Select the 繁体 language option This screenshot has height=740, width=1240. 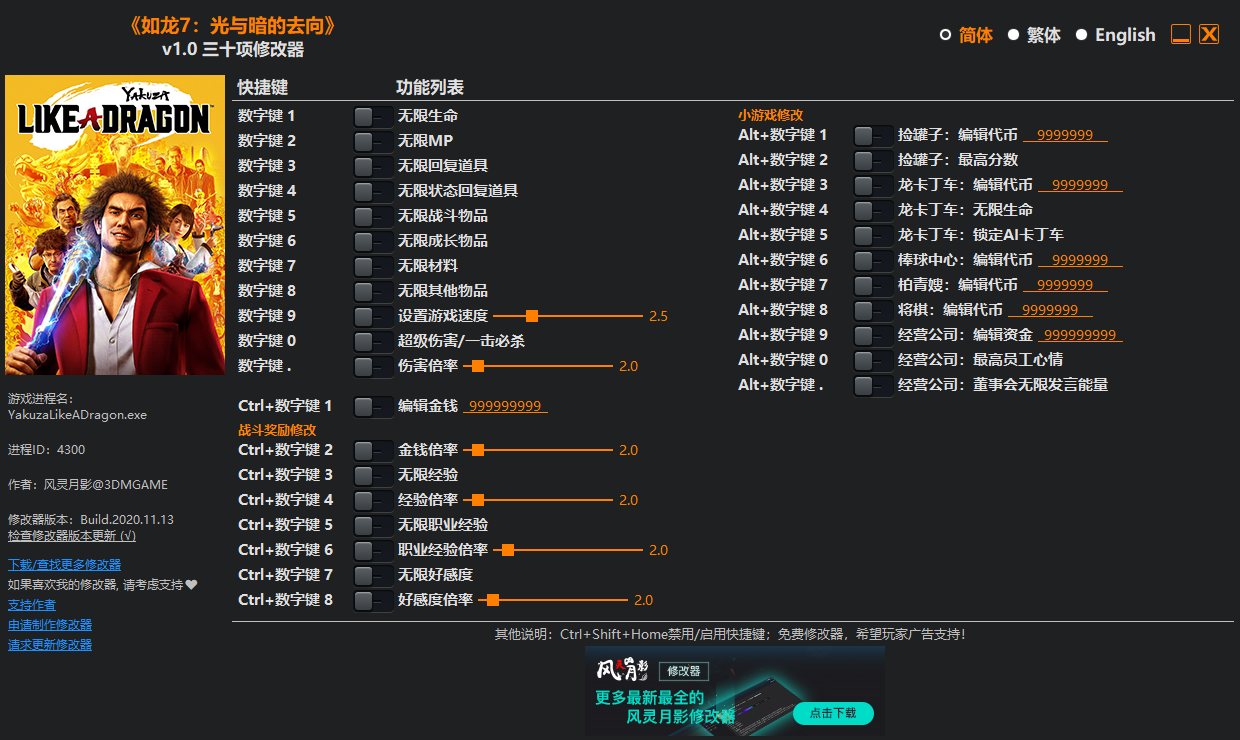tap(1042, 34)
